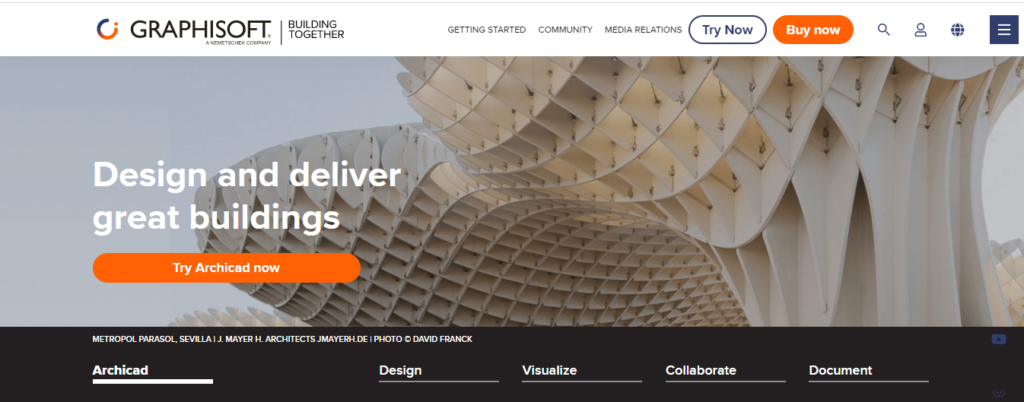Open the Community menu item

(565, 30)
